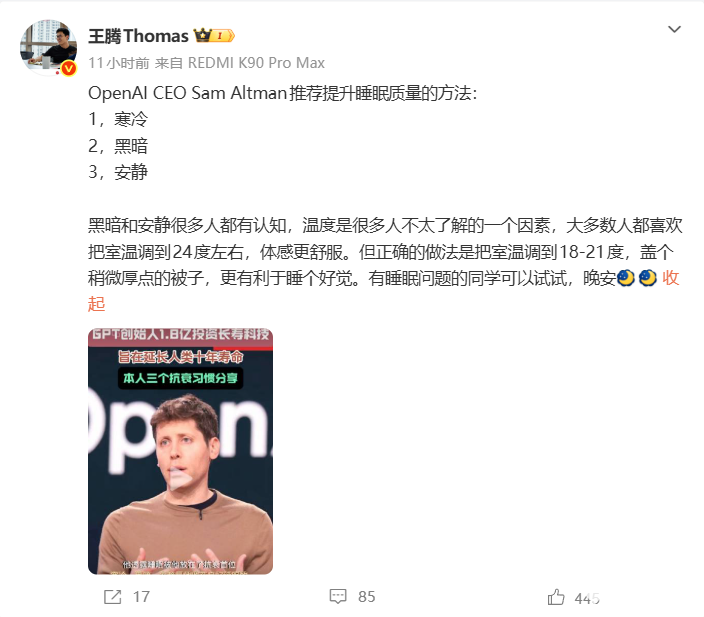Image resolution: width=704 pixels, height=617 pixels.
Task: Click the comment count 85
Action: click(366, 597)
